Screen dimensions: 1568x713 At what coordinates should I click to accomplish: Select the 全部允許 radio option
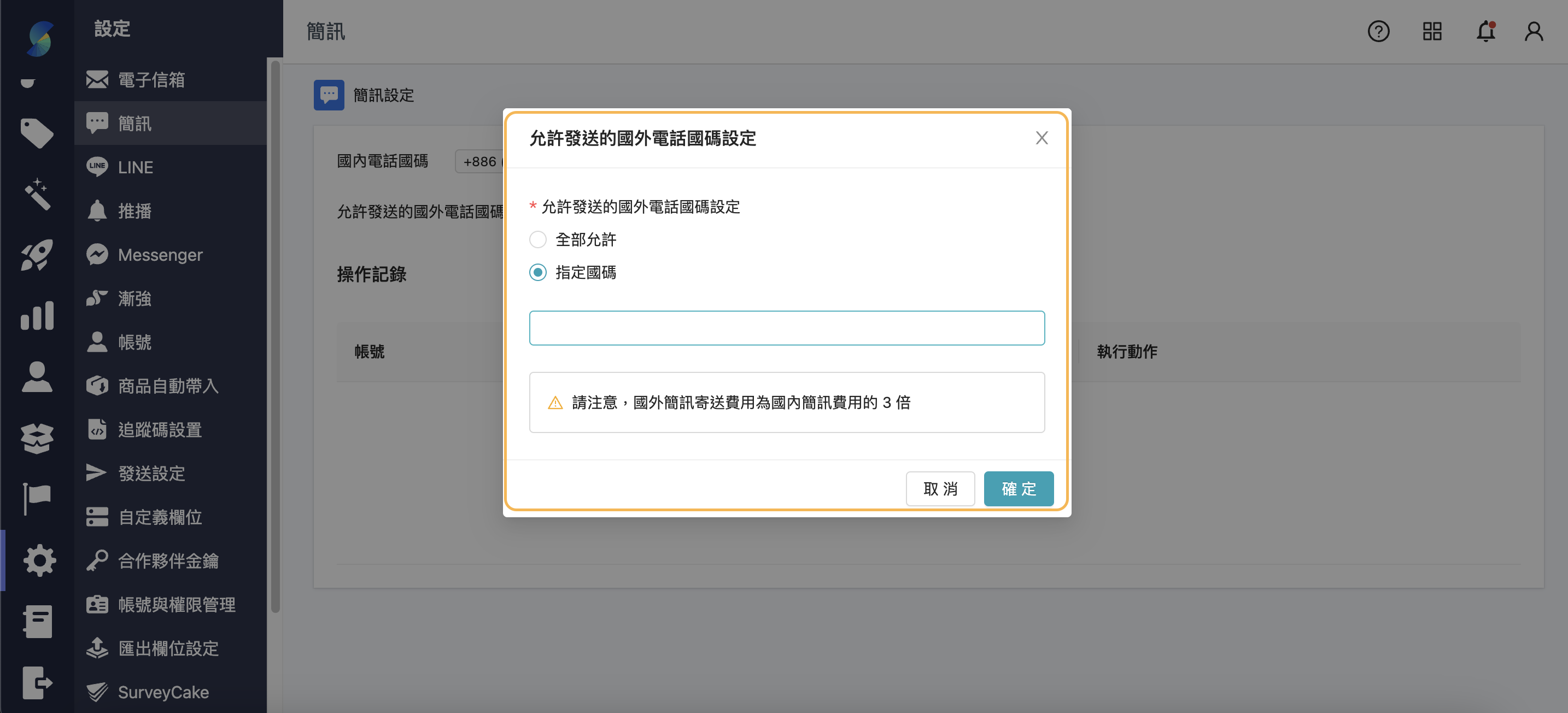pyautogui.click(x=537, y=239)
